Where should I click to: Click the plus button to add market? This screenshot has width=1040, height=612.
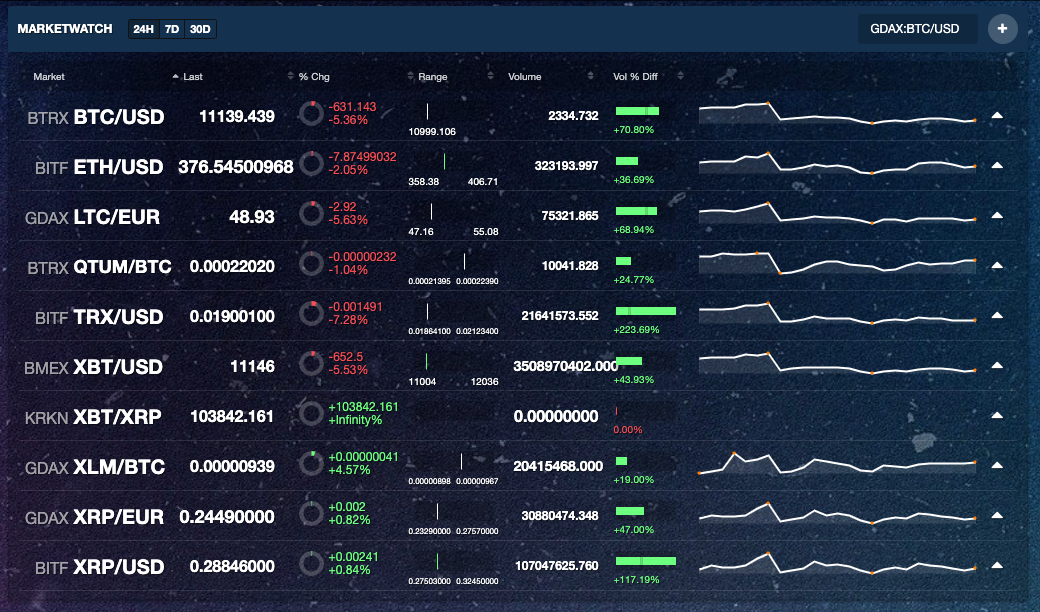pyautogui.click(x=1002, y=29)
